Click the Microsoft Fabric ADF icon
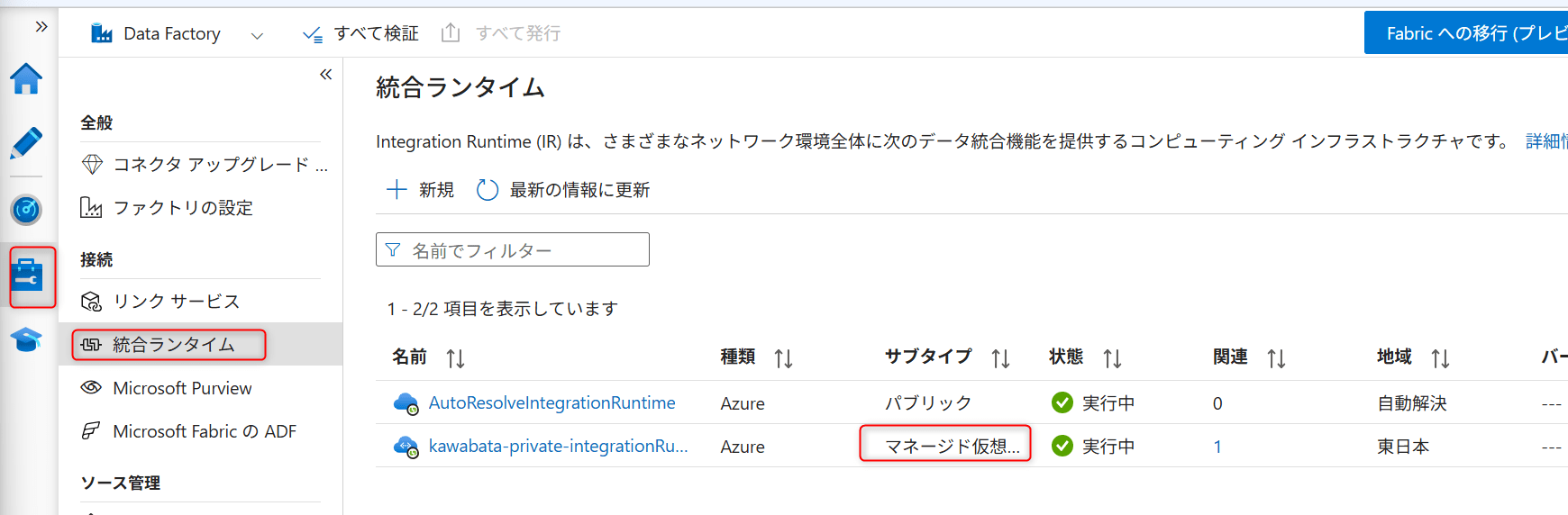1568x515 pixels. tap(91, 431)
